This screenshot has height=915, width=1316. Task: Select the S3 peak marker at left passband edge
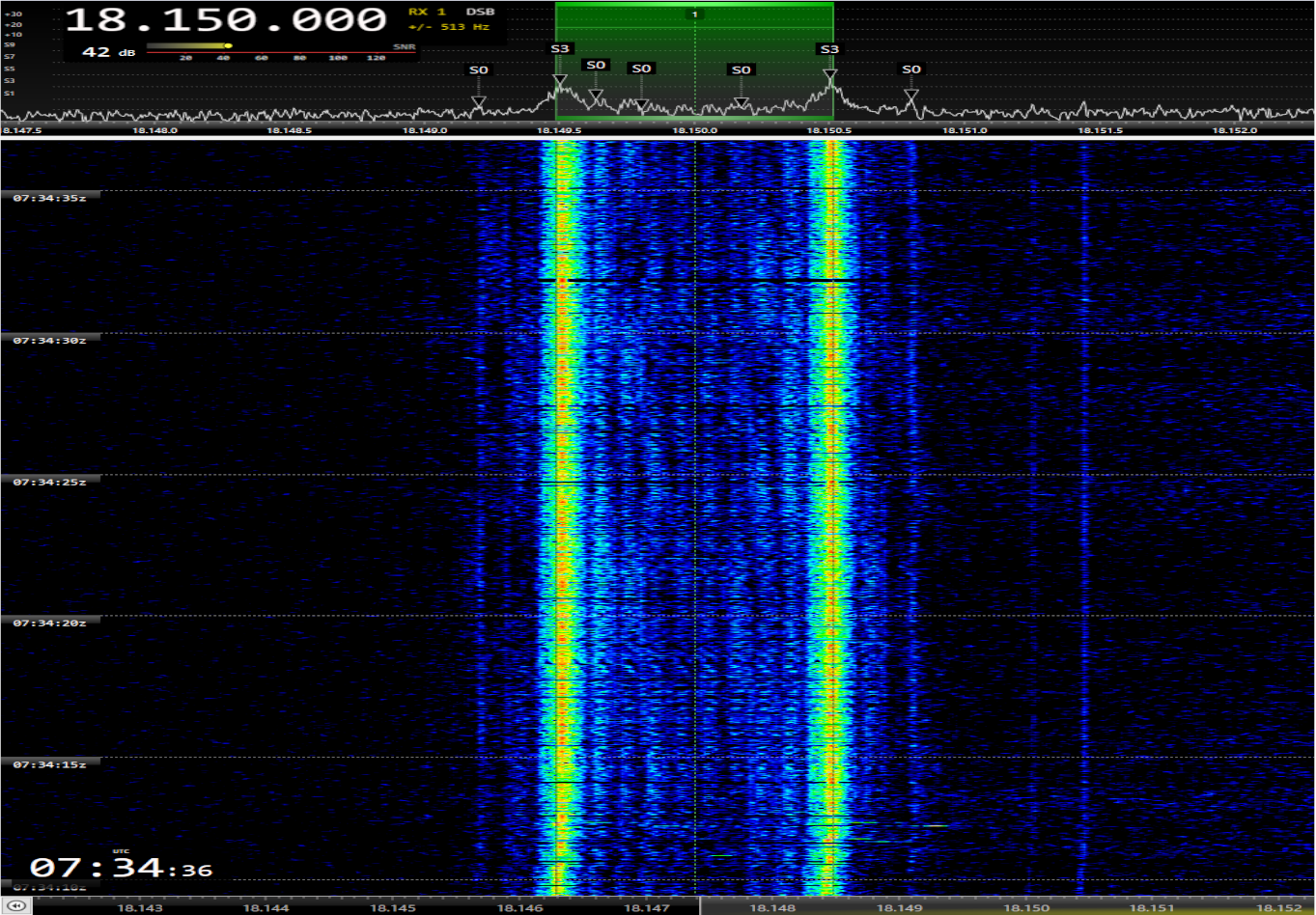coord(560,49)
